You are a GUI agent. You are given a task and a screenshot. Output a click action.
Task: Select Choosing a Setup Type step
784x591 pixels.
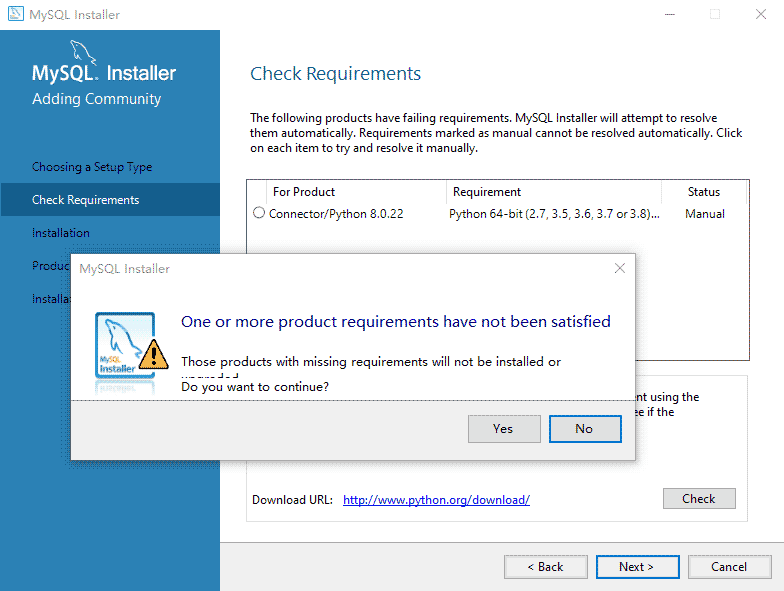(x=92, y=166)
